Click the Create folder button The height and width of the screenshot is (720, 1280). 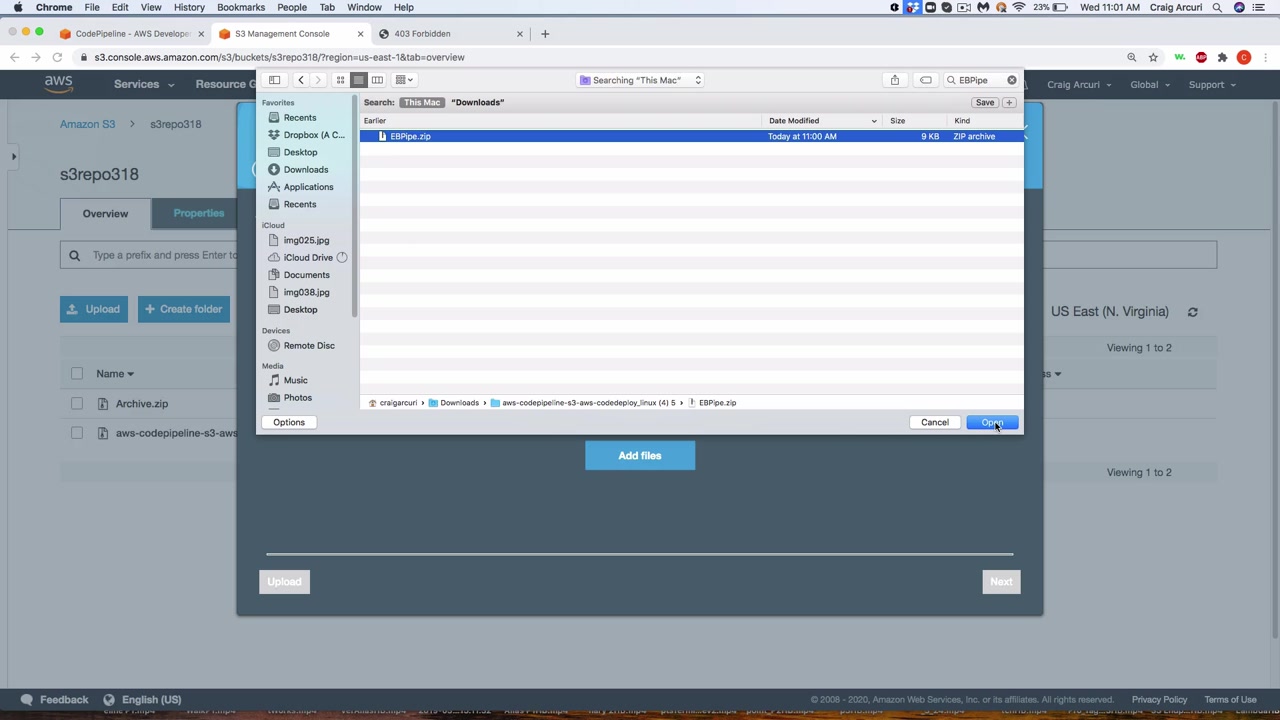(184, 309)
